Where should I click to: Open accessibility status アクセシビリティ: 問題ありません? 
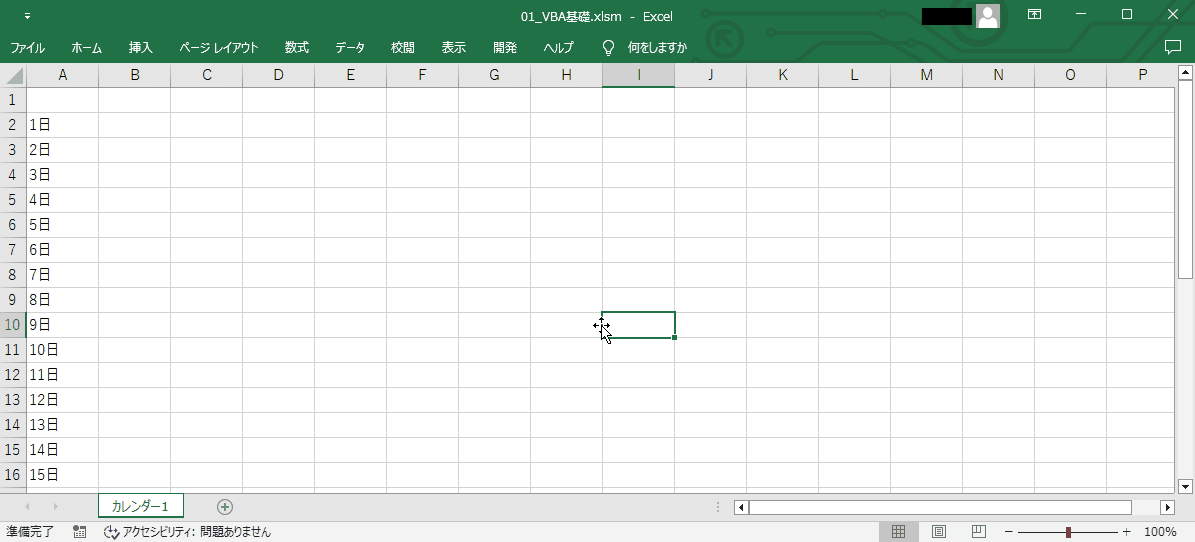click(187, 531)
